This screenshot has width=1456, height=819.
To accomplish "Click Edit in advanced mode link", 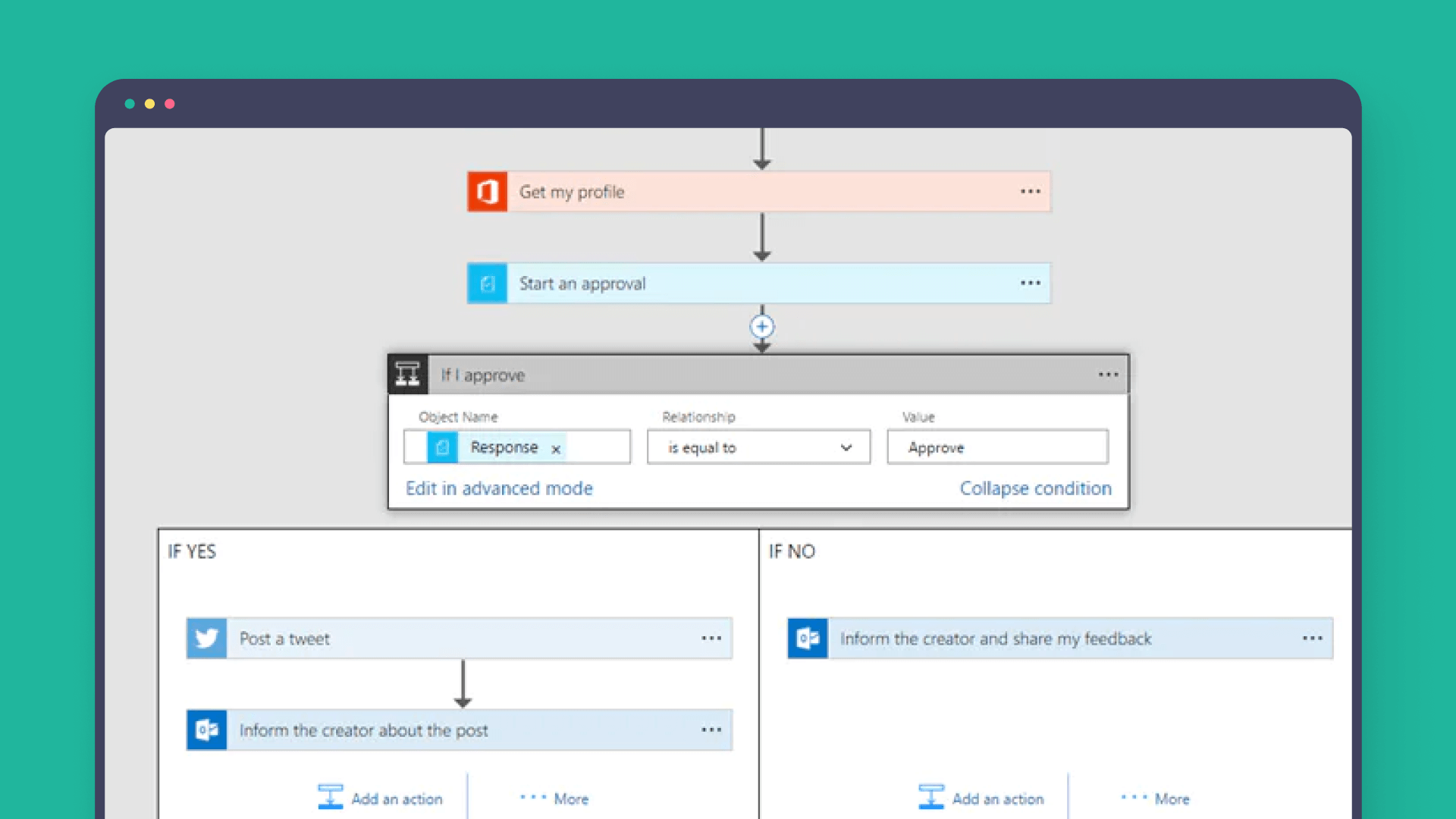I will [x=499, y=488].
